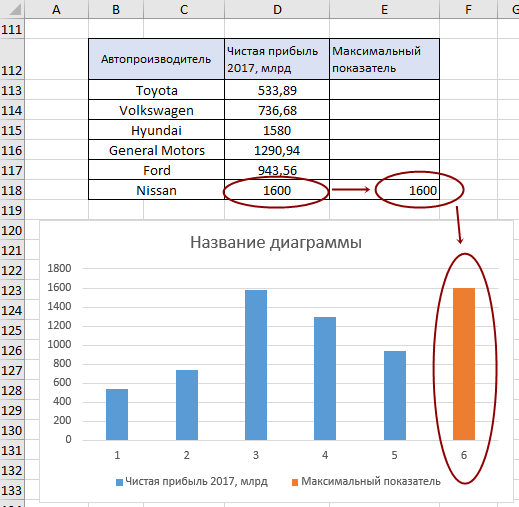Click horizontal axis label 3
This screenshot has height=507, width=519.
(x=256, y=455)
